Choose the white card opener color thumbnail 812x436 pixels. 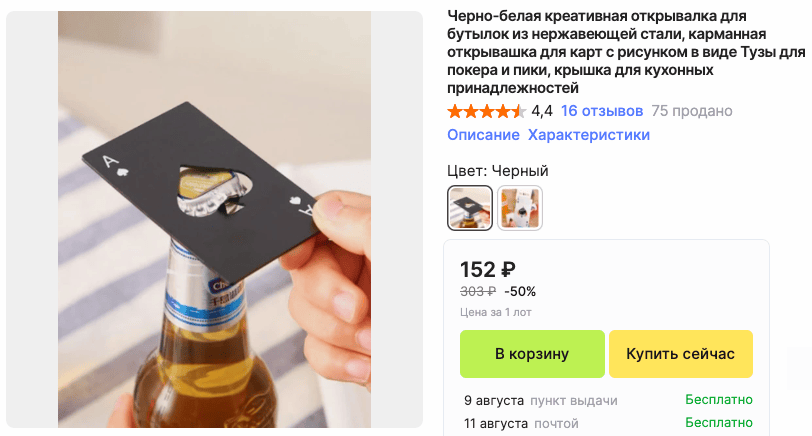click(x=520, y=208)
